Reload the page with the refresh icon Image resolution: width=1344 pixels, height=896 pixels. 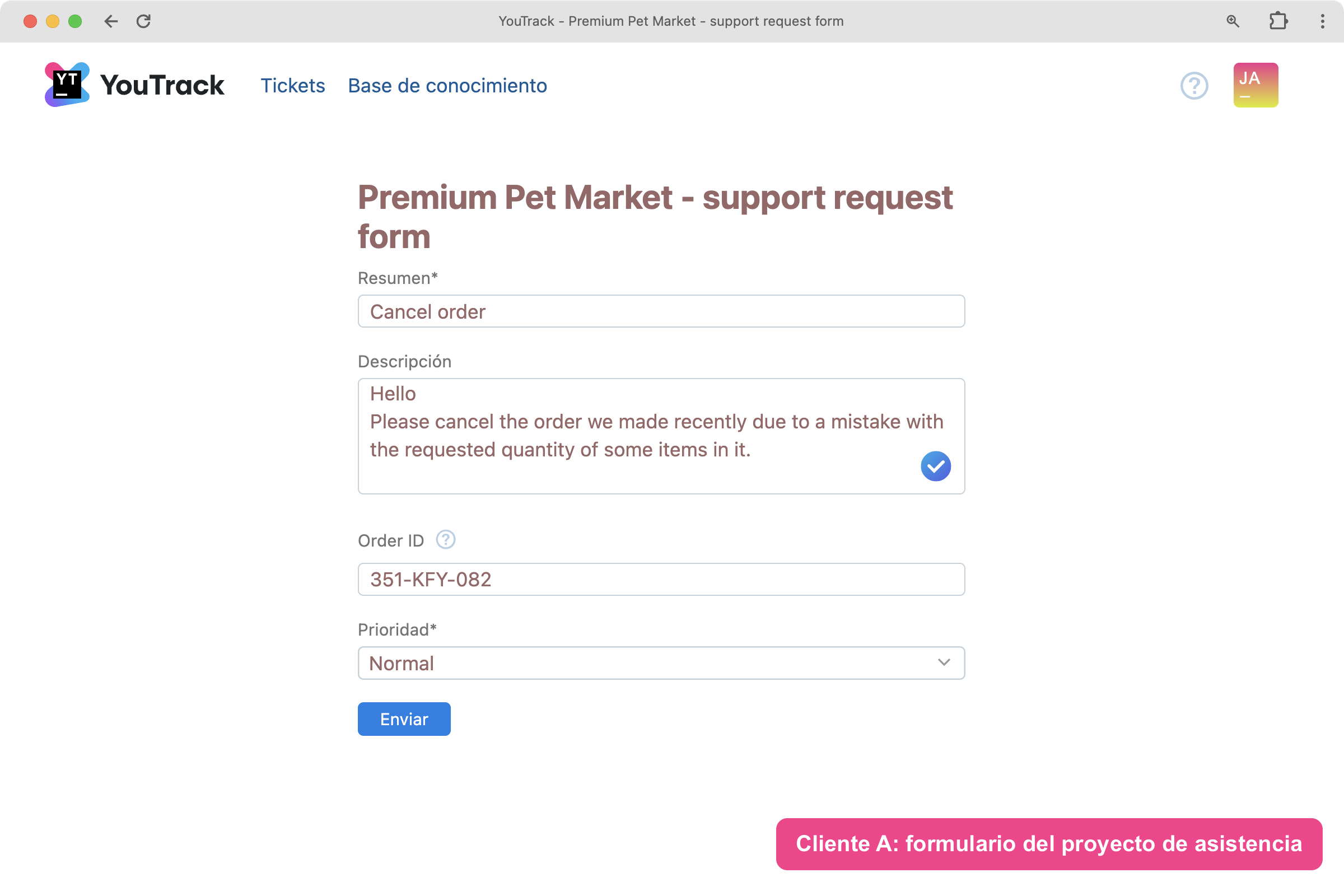pyautogui.click(x=143, y=21)
